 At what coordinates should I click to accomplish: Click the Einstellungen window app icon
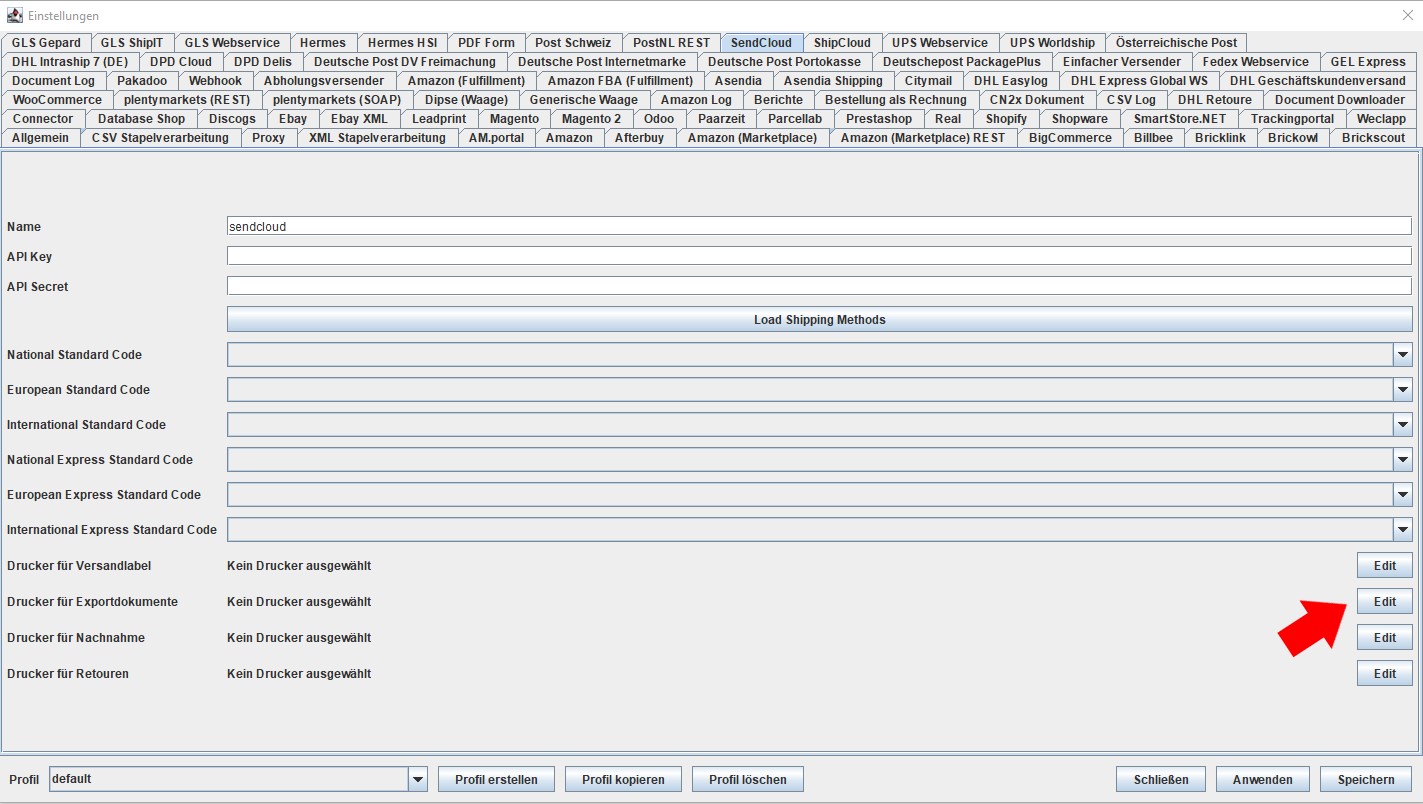tap(15, 16)
